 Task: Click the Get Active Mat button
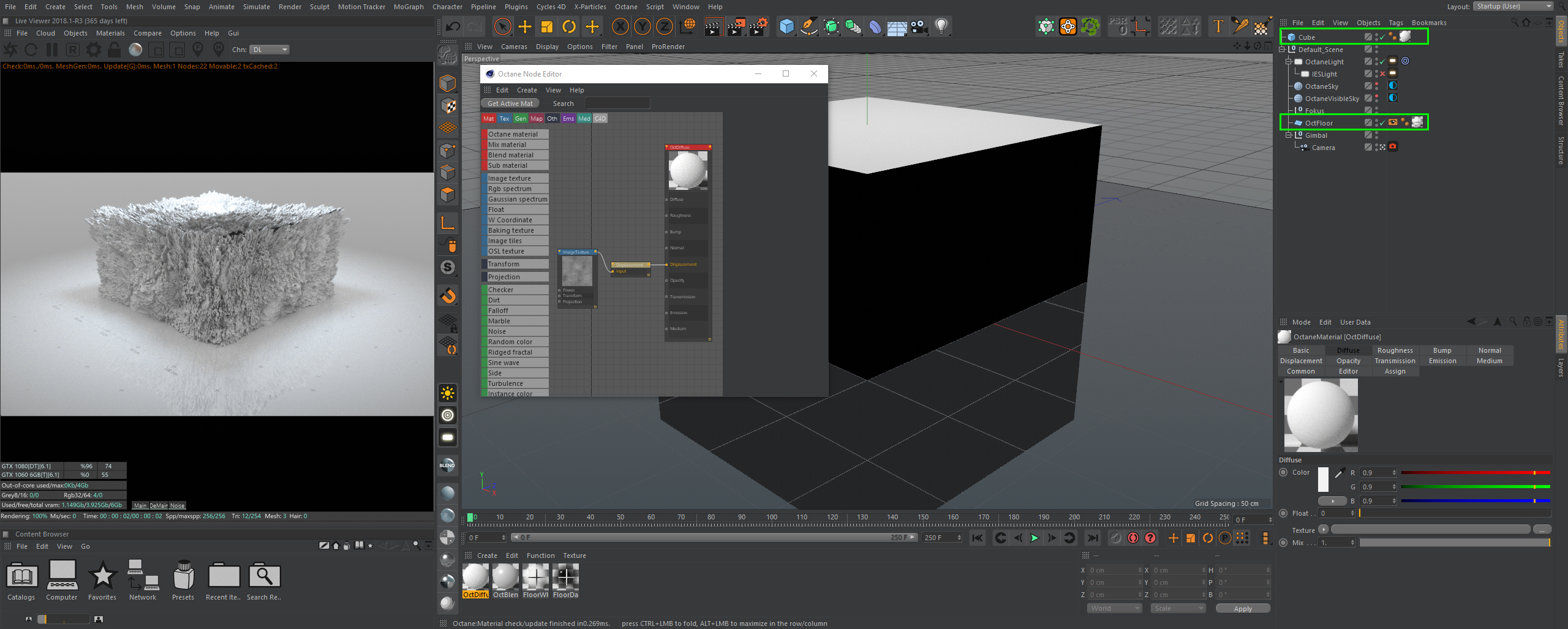click(510, 104)
